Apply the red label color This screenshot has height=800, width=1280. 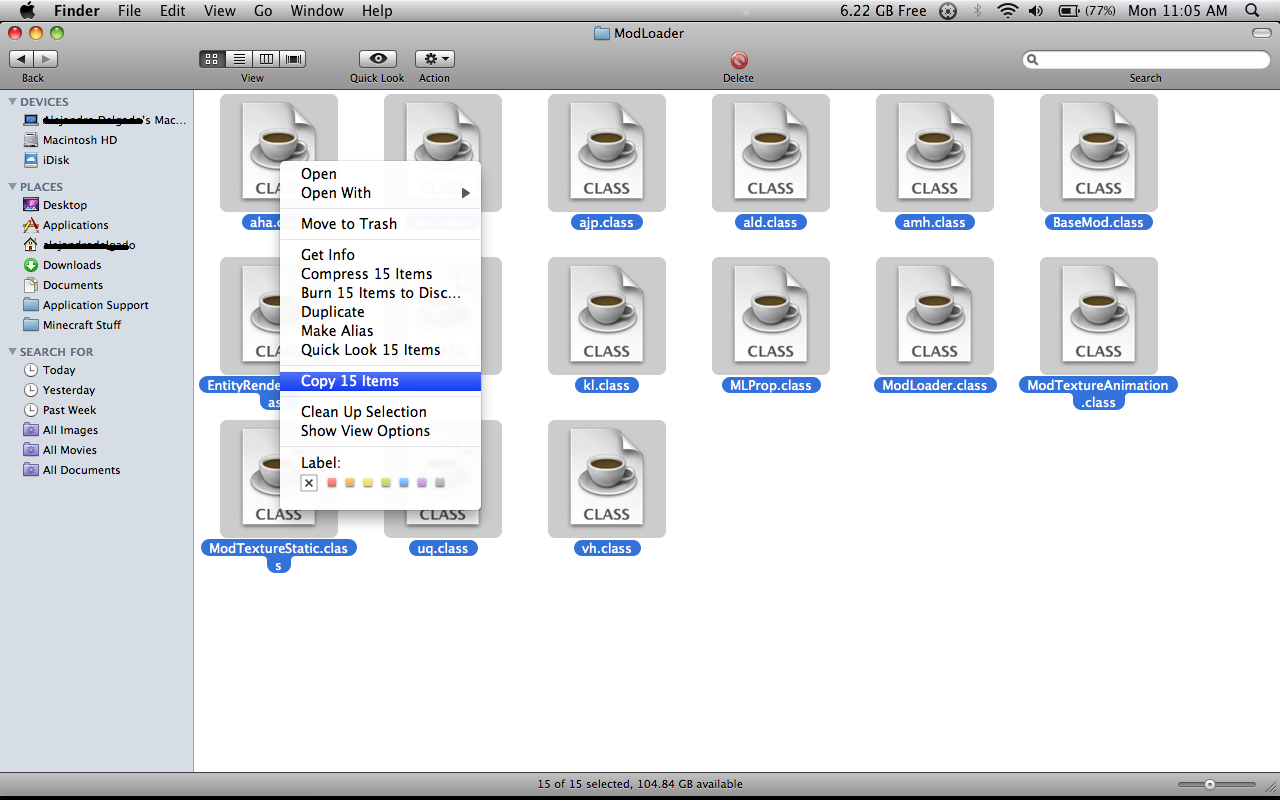[332, 483]
